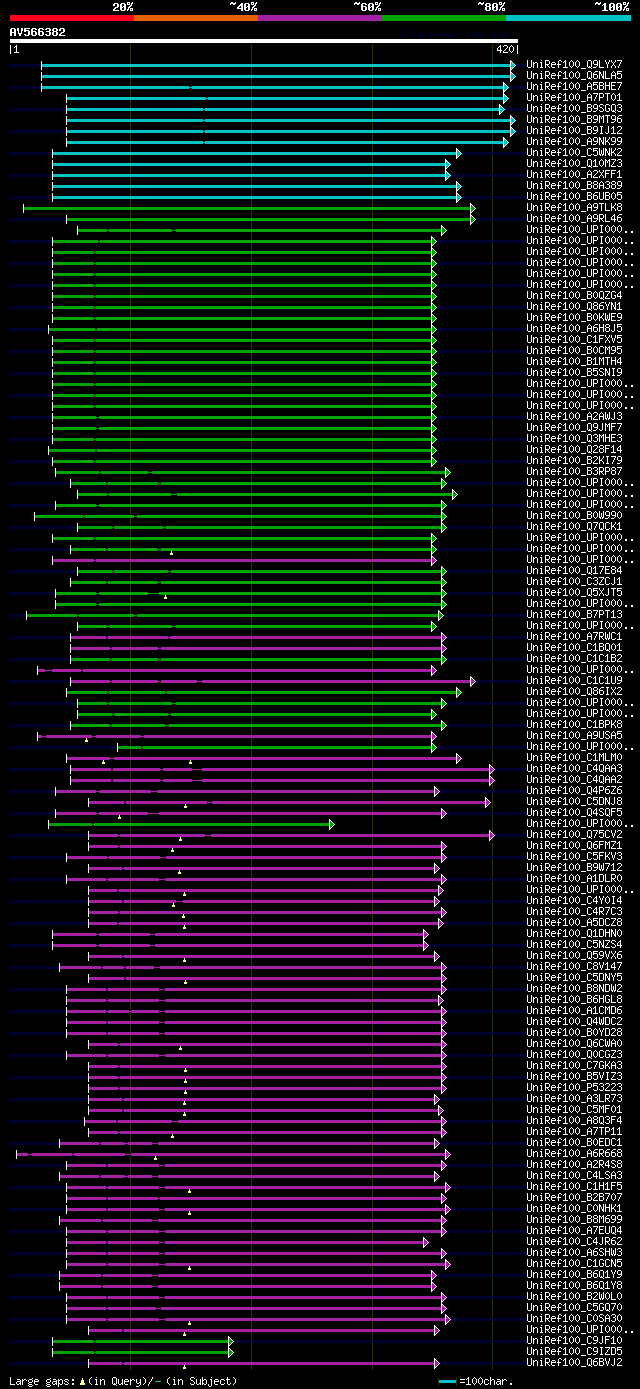Select hit label UniRef100_Q10MZ3
The height and width of the screenshot is (1389, 640).
point(574,163)
